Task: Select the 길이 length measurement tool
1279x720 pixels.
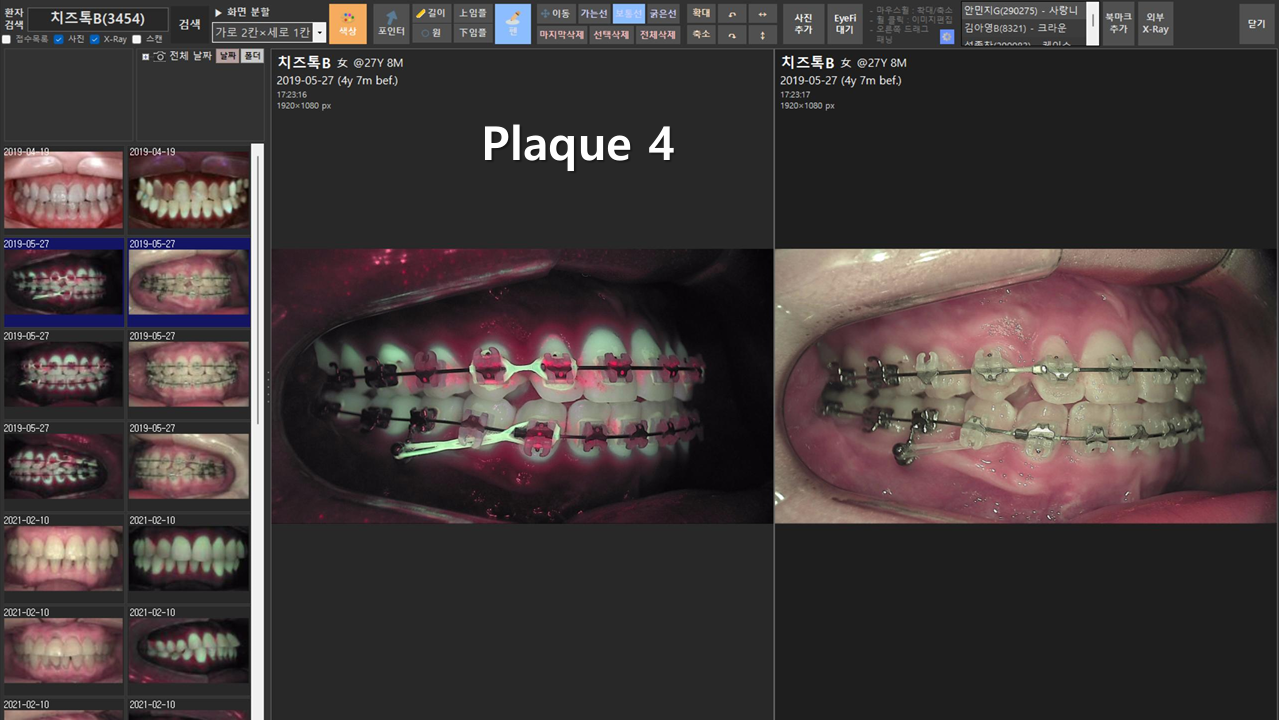Action: click(431, 13)
